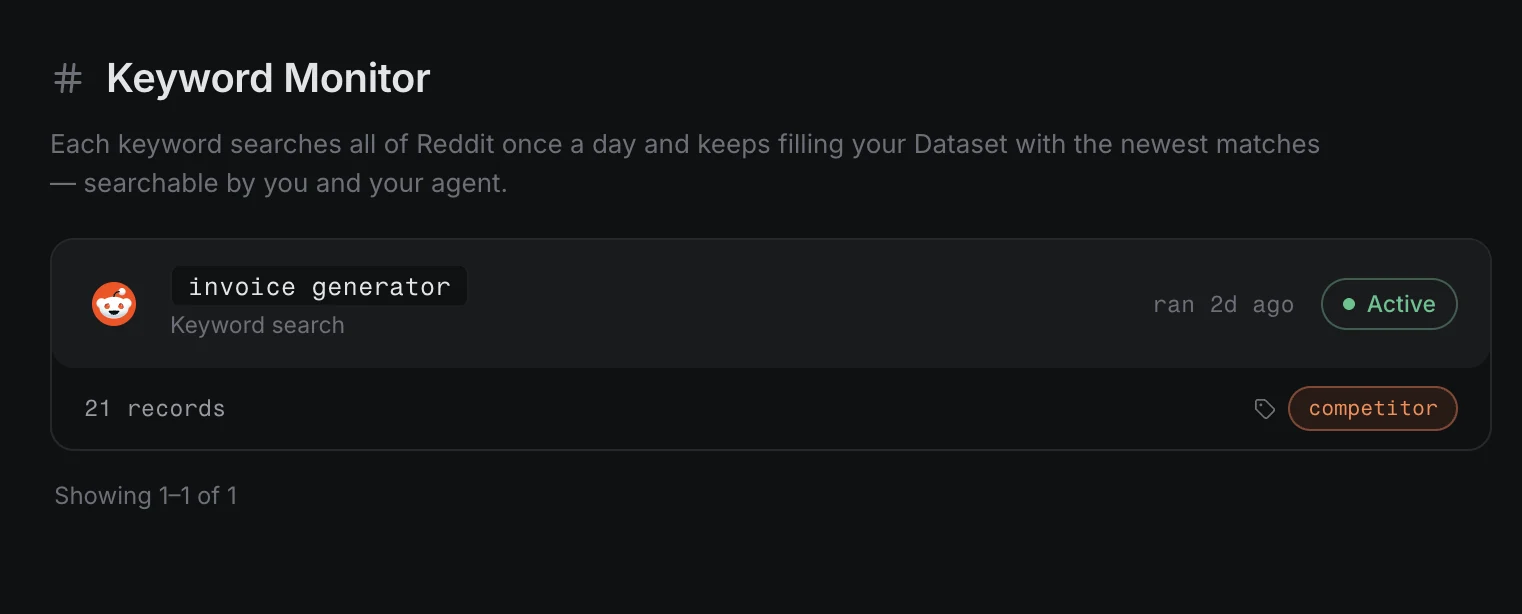The width and height of the screenshot is (1522, 614).
Task: Toggle the Active status pill
Action: coord(1389,304)
